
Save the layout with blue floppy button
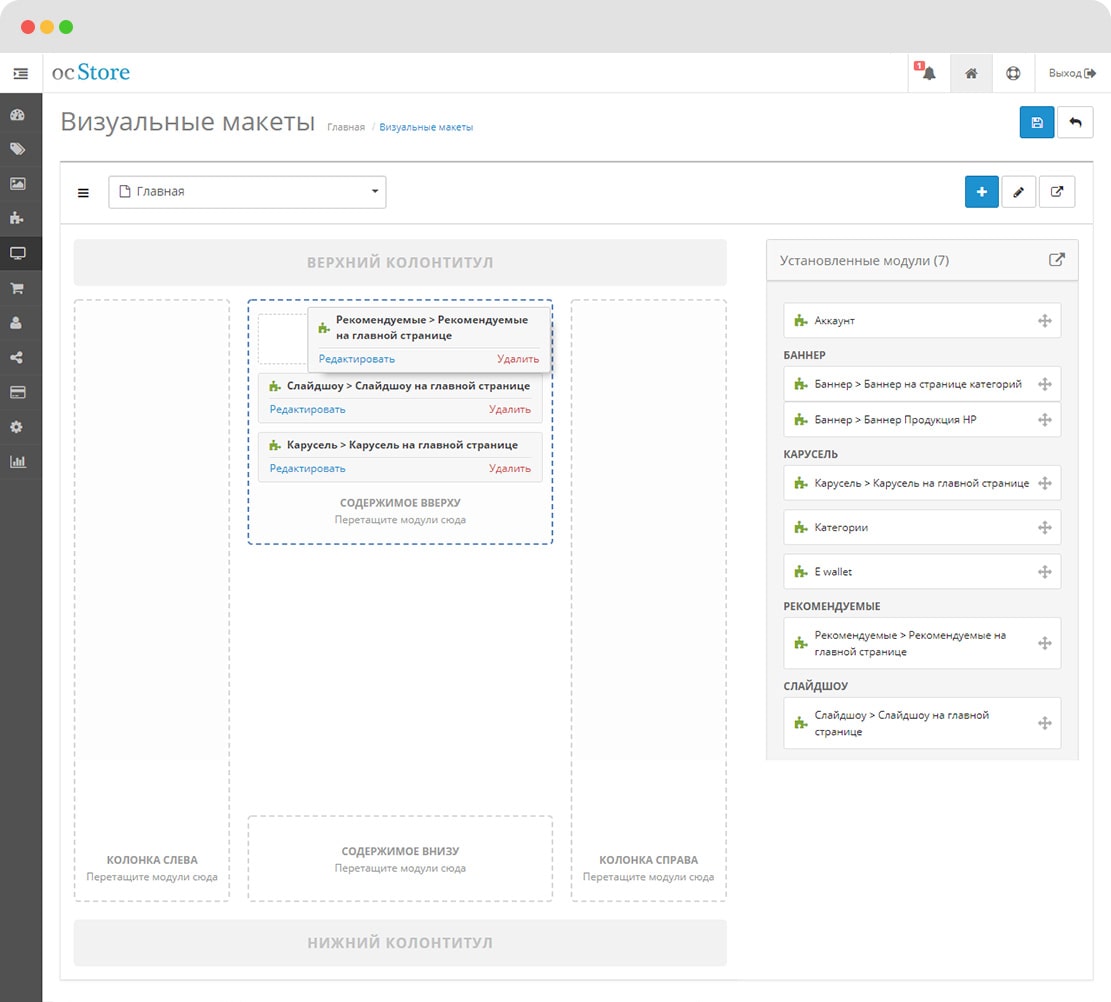click(x=1037, y=123)
